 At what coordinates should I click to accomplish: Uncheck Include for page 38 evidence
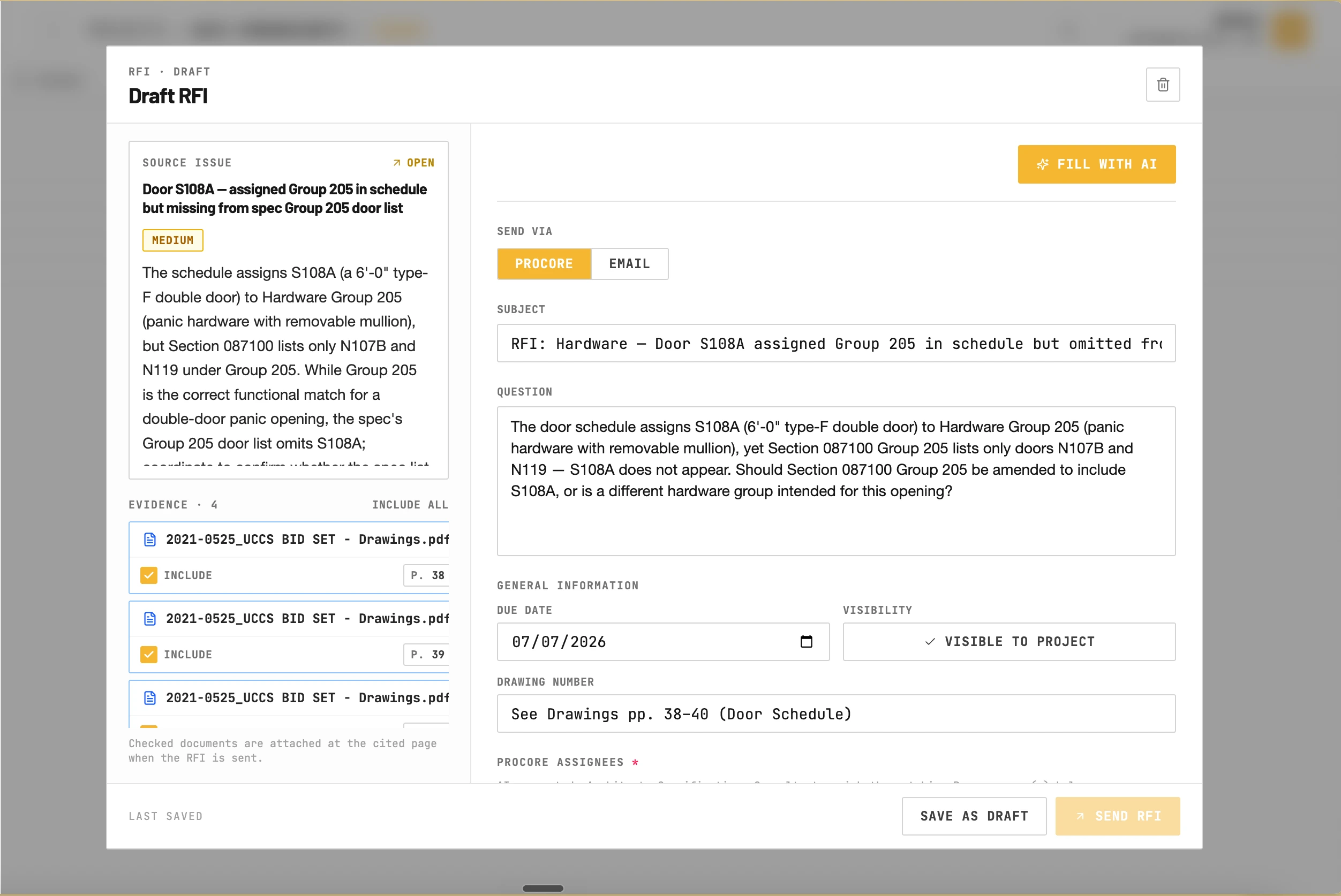click(x=149, y=575)
